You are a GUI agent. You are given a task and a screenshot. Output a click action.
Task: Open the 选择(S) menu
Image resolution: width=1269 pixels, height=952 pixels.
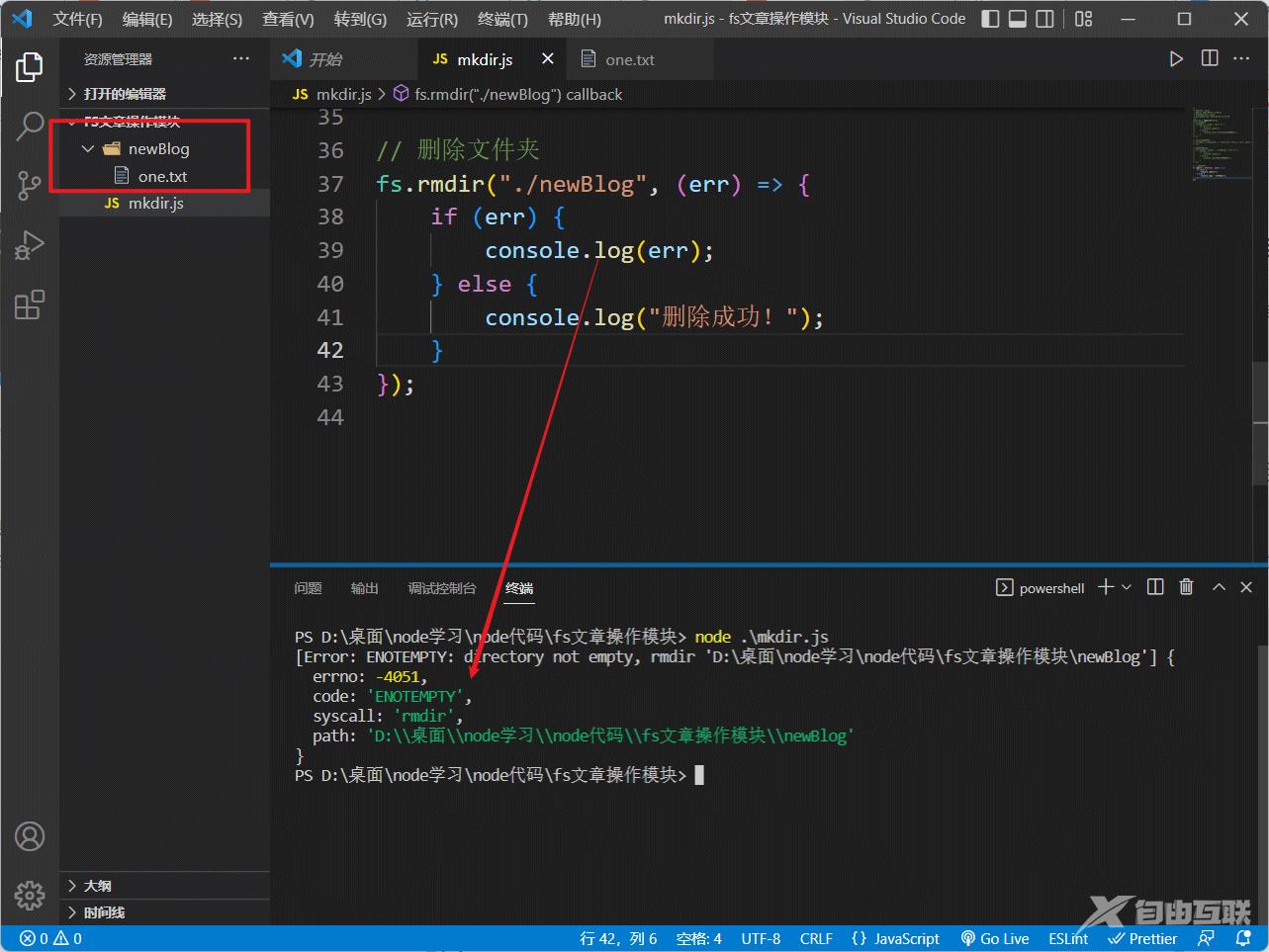click(x=217, y=19)
